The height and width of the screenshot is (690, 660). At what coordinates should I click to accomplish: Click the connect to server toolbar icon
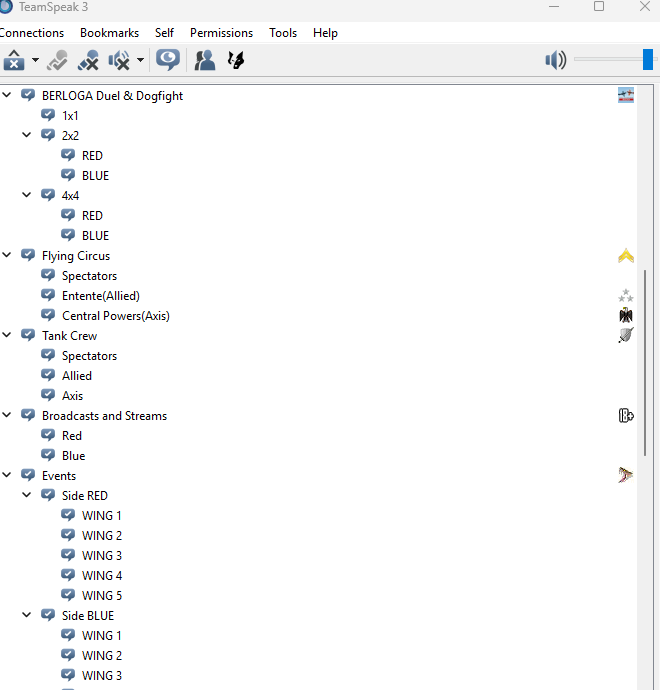point(57,60)
